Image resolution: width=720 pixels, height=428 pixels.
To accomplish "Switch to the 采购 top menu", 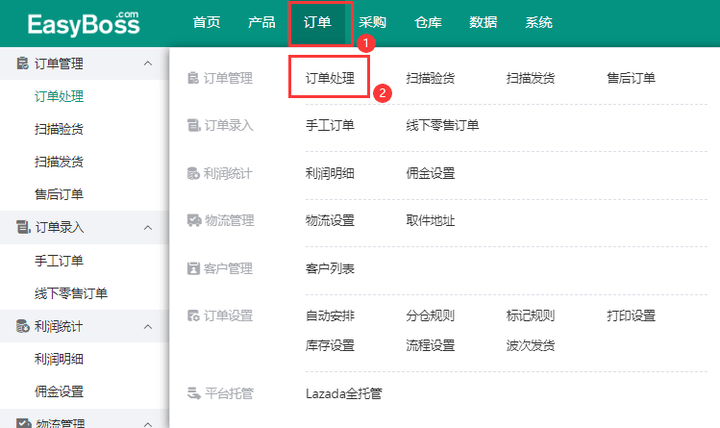I will [372, 23].
